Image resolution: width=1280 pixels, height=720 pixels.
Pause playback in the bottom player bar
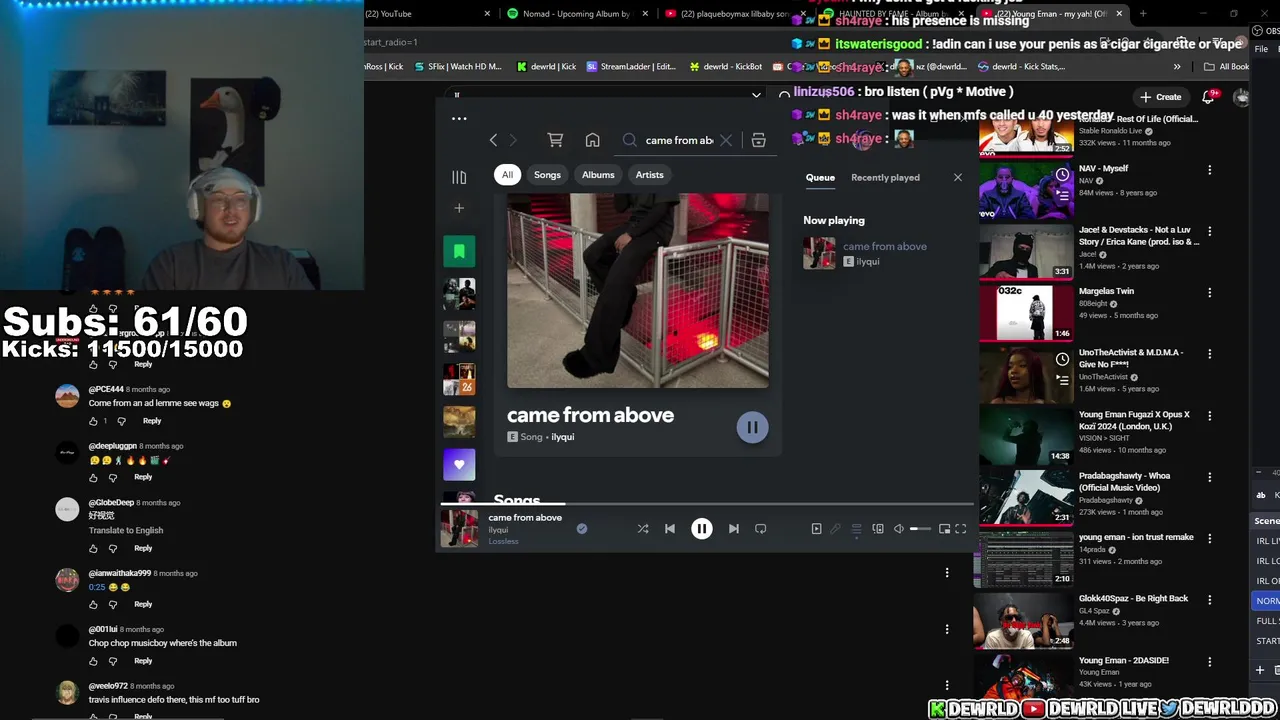[702, 529]
